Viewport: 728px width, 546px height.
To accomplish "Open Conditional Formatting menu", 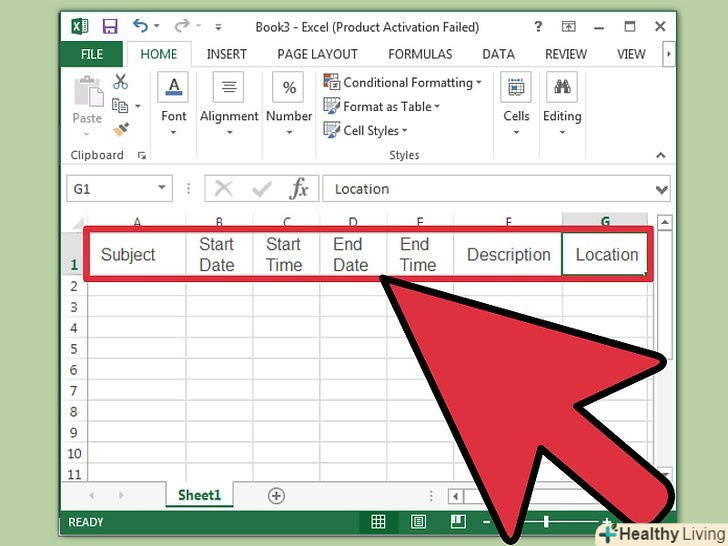I will 402,83.
